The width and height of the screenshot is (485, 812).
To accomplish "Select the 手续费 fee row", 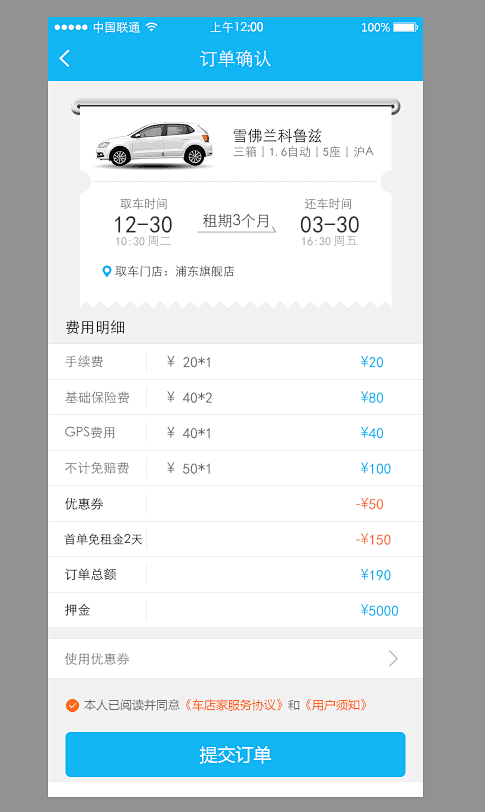I will tap(236, 361).
